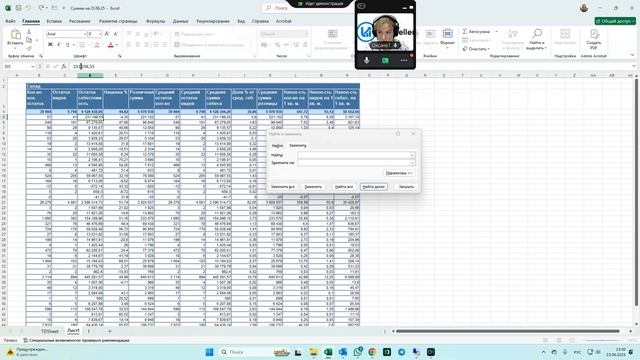The image size is (640, 360).
Task: Collapse the ribbon with the chevron
Action: point(632,56)
